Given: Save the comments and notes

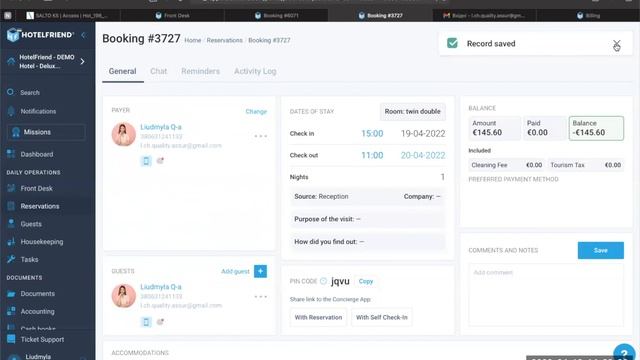Looking at the screenshot, I should click(600, 251).
